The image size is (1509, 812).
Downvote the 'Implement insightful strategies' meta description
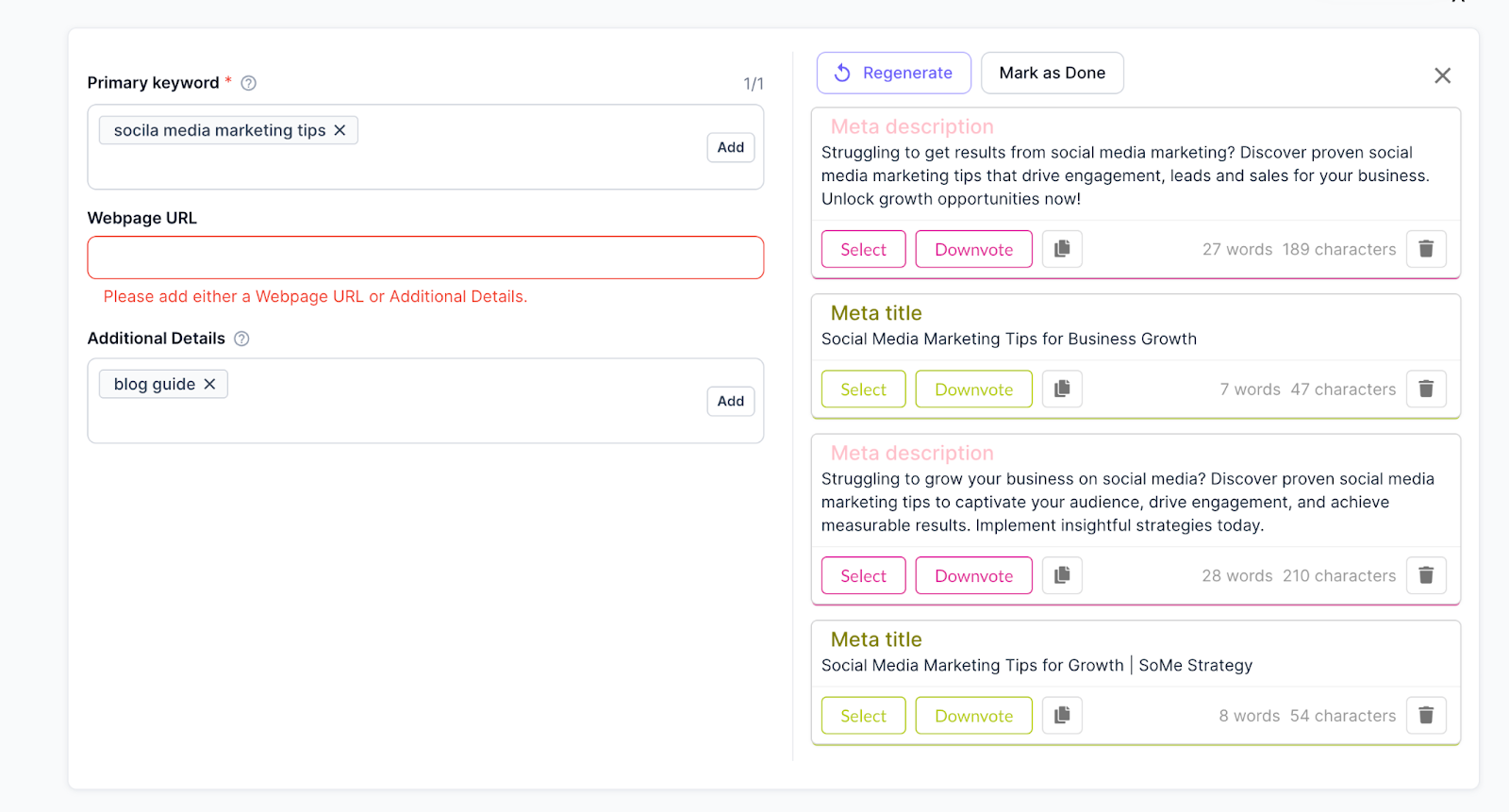pos(974,575)
